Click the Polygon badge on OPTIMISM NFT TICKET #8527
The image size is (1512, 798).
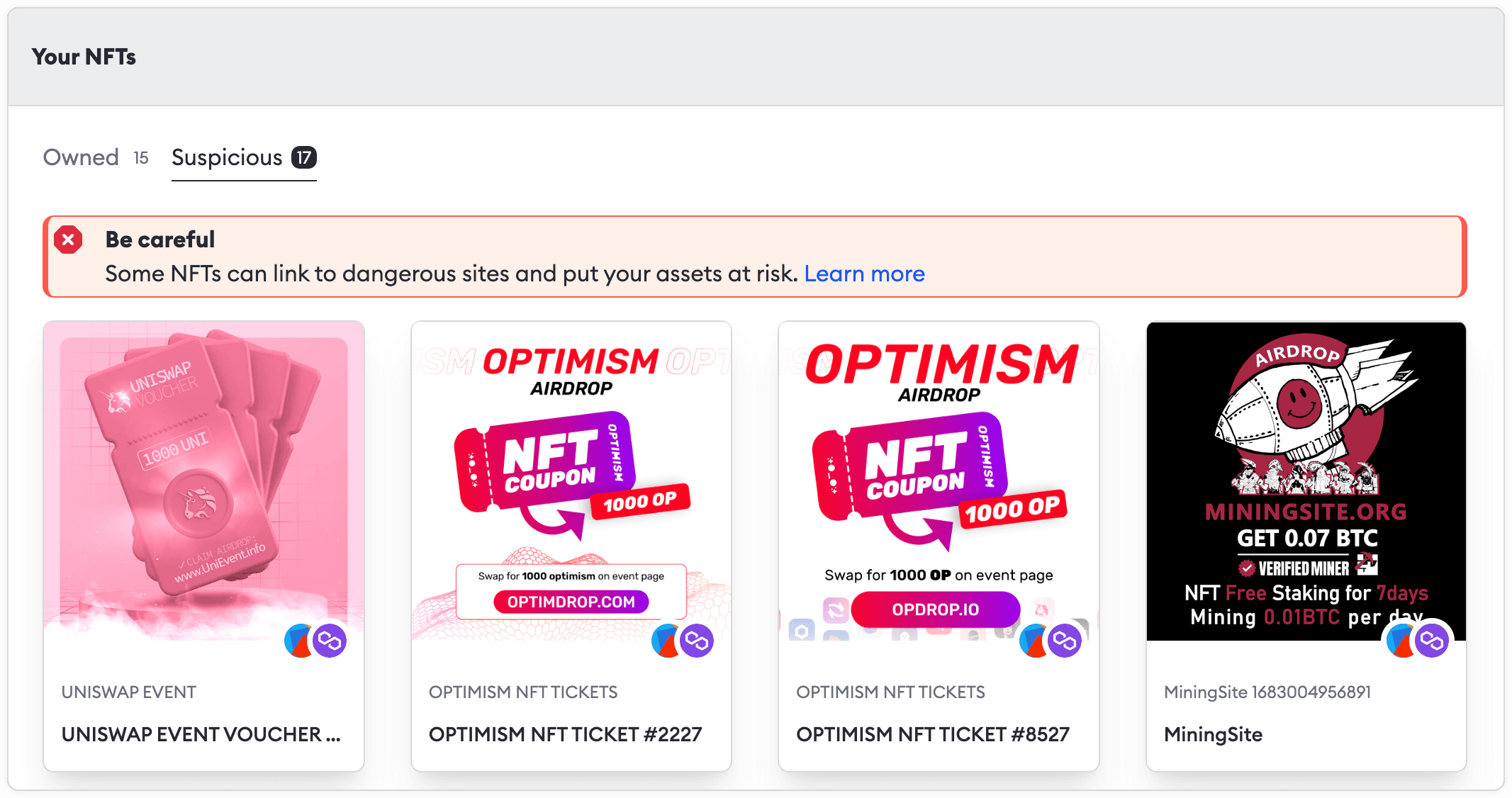[x=1065, y=641]
